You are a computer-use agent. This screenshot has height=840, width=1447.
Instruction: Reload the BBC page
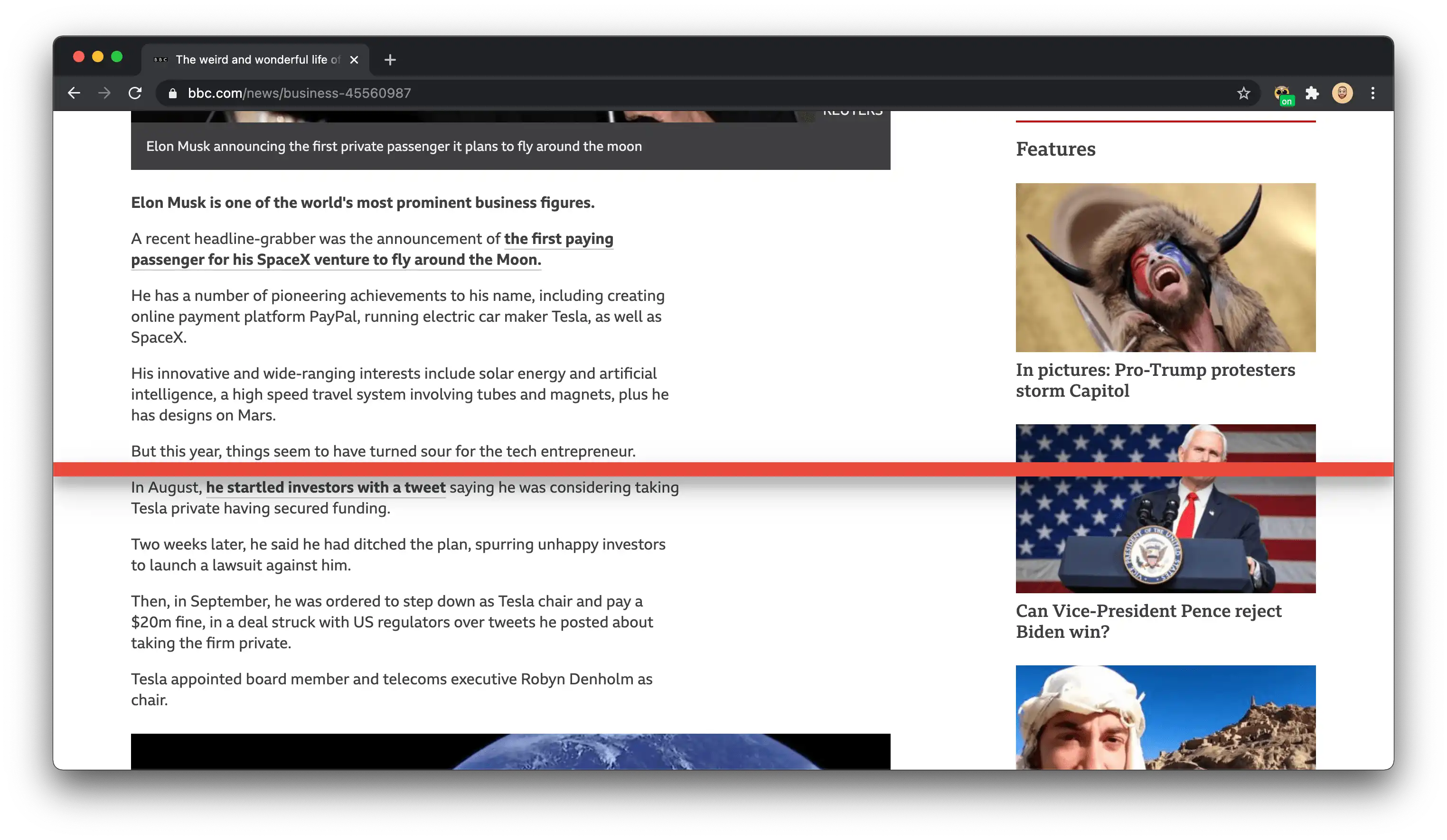pyautogui.click(x=135, y=93)
